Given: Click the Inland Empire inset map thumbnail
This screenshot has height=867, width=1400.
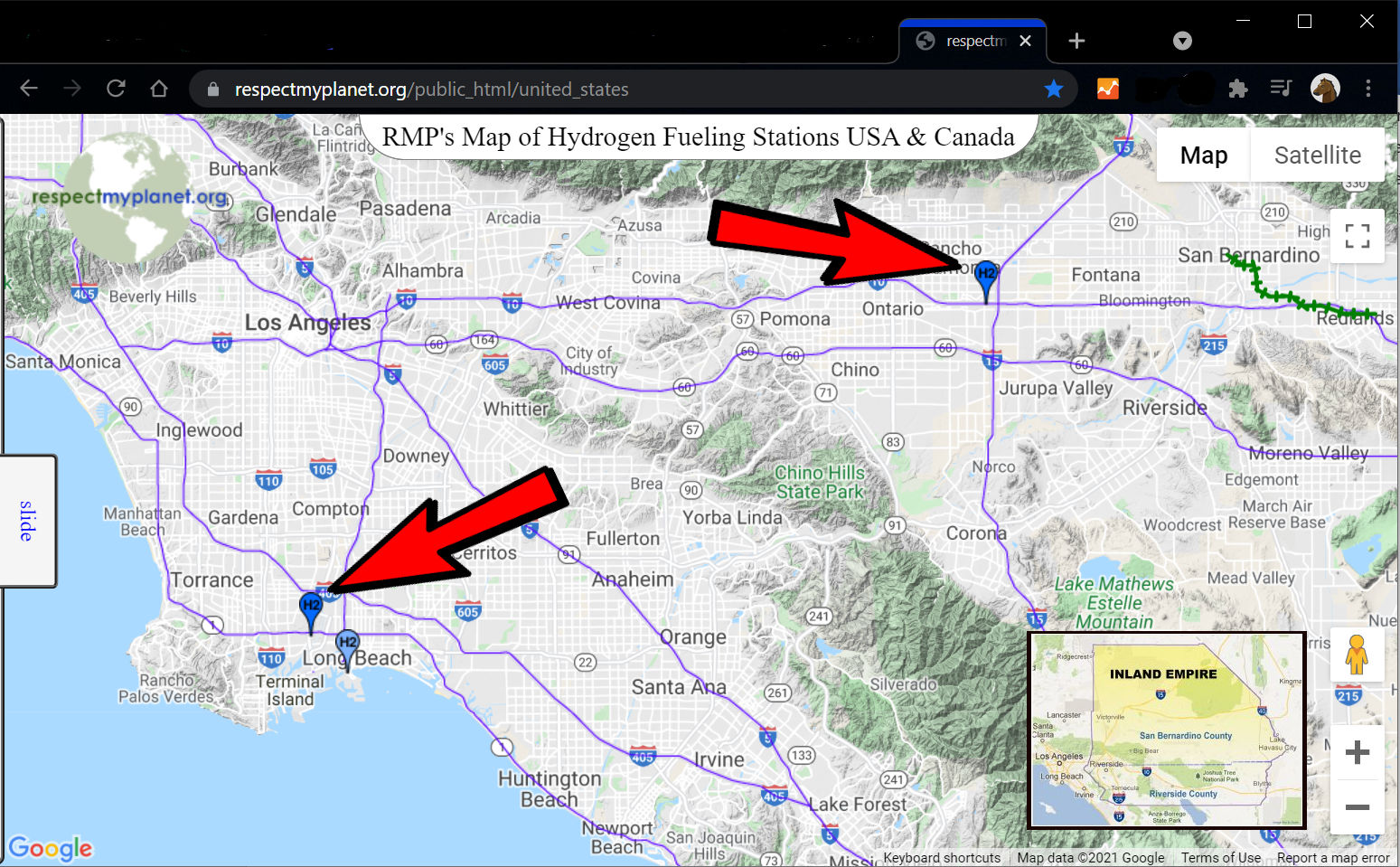Looking at the screenshot, I should click(x=1167, y=730).
